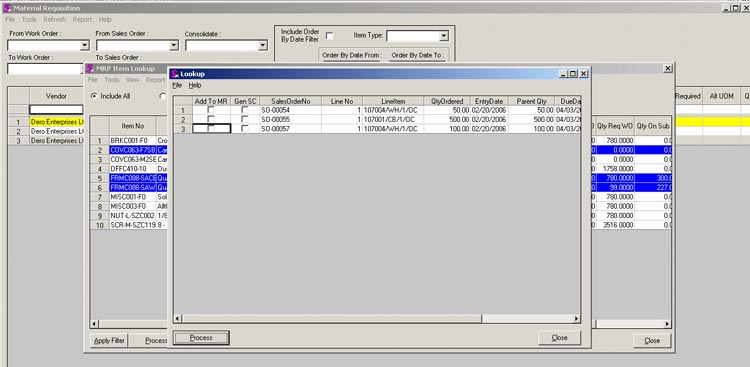The height and width of the screenshot is (367, 750).
Task: Click Order By Date To button
Action: pos(418,56)
